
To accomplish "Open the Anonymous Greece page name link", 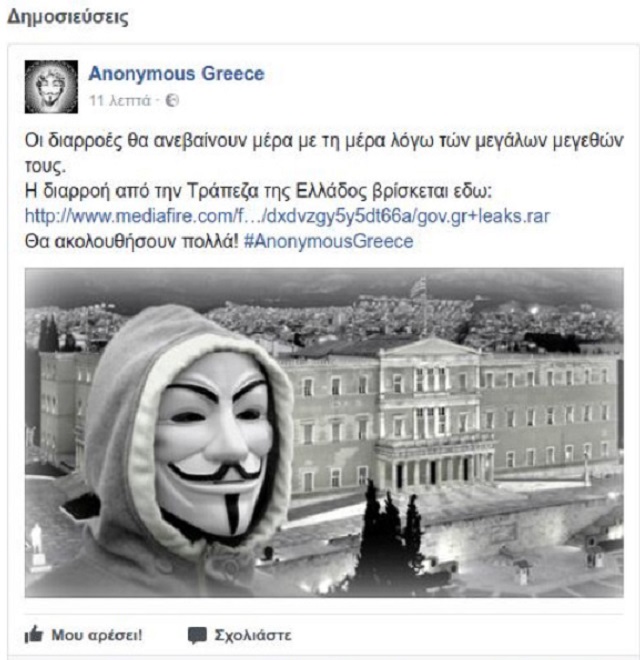I will 176,74.
